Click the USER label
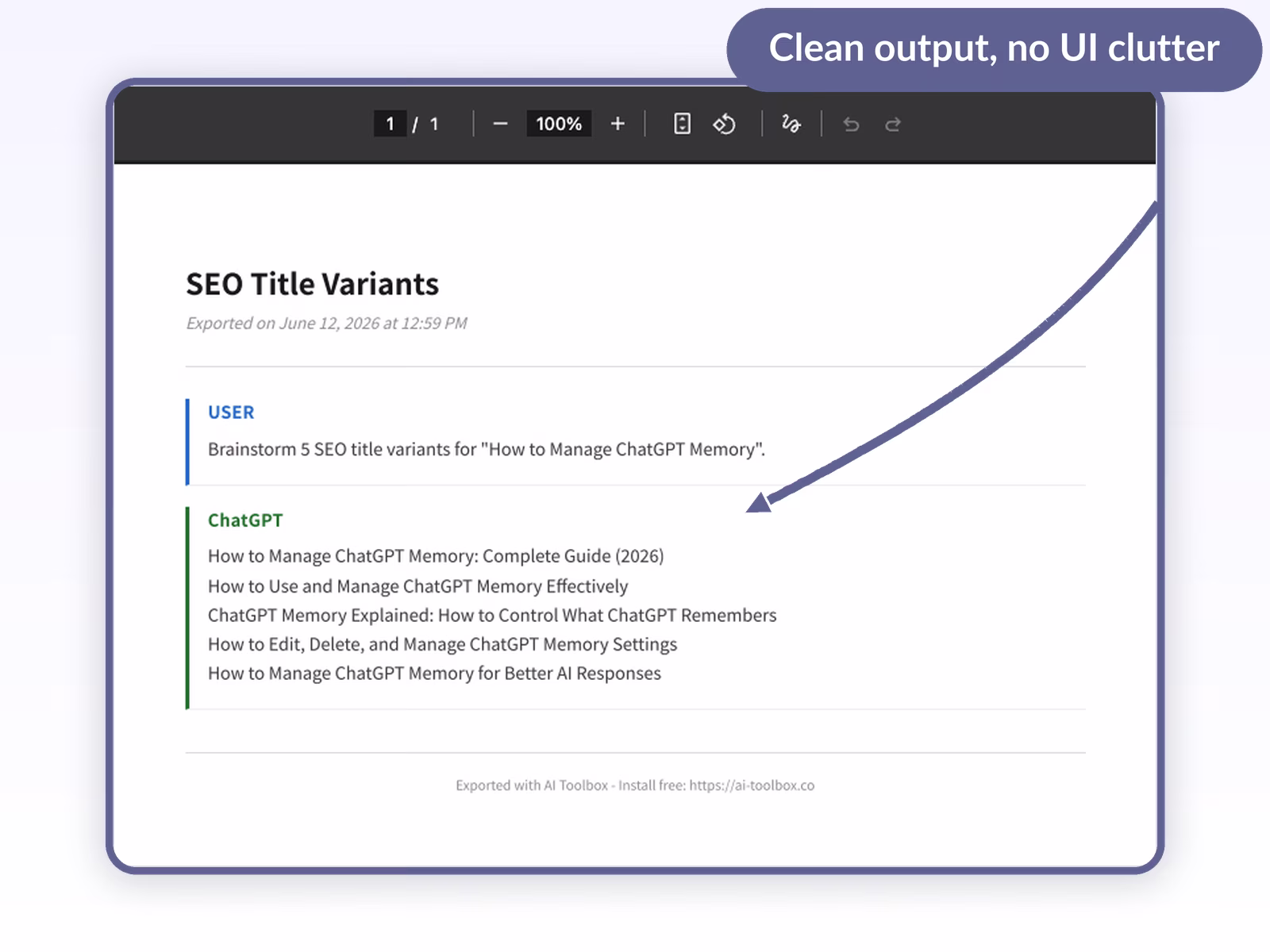Screen dimensions: 1270x952 (231, 413)
